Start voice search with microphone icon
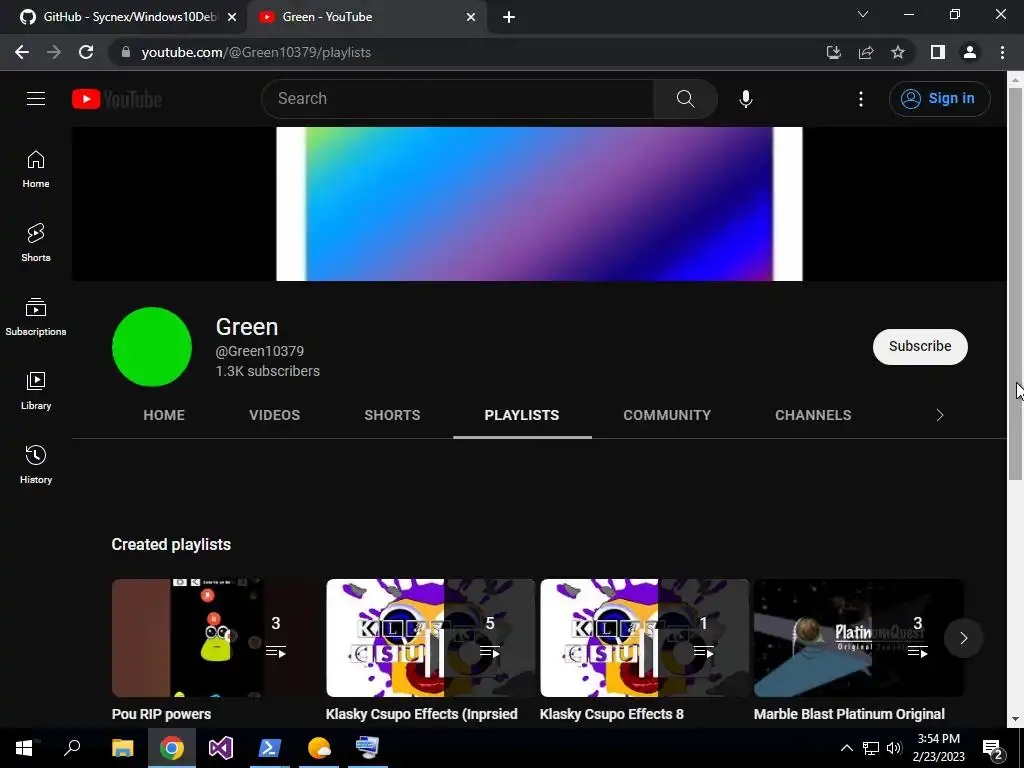1024x768 pixels. point(745,99)
